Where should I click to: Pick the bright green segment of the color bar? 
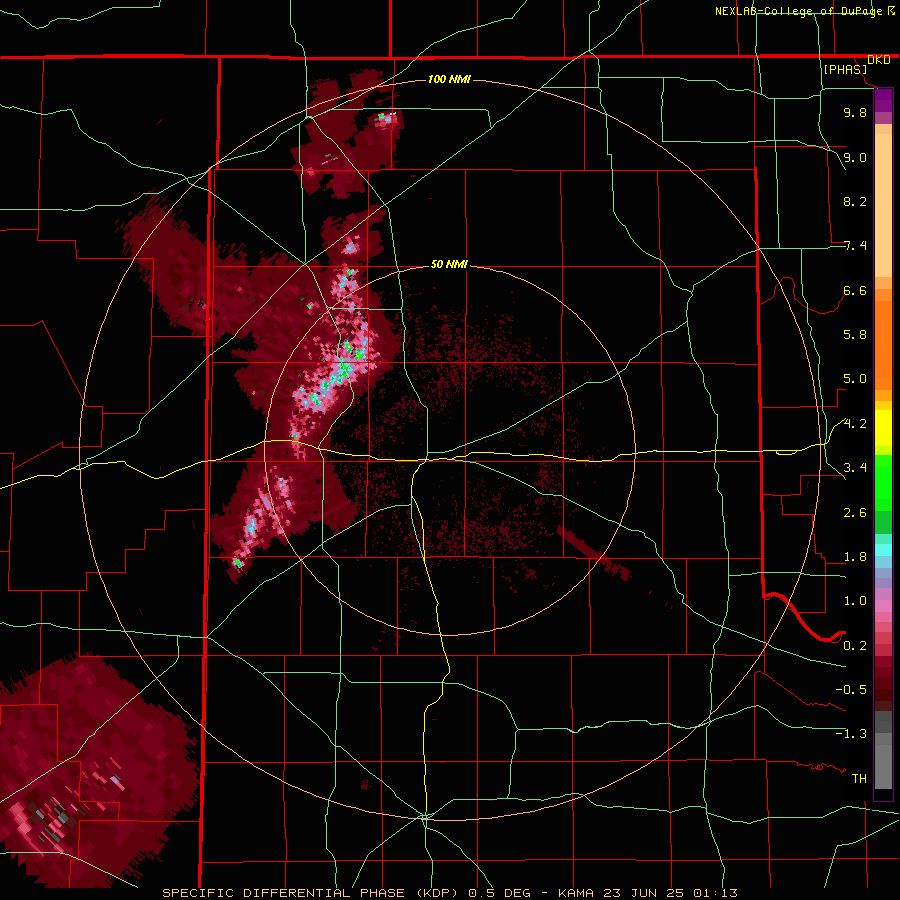tap(883, 482)
